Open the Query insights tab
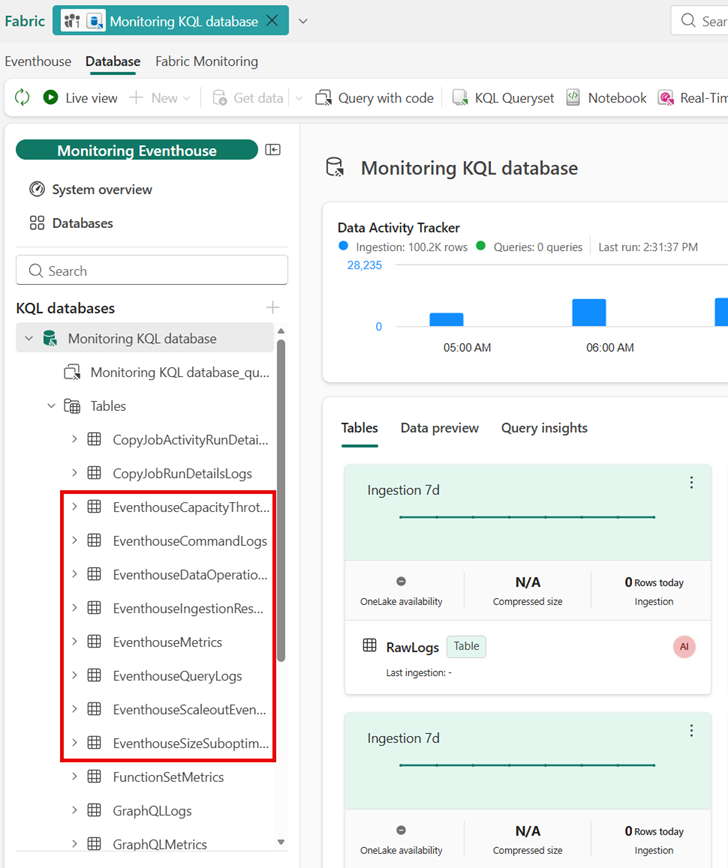 coord(544,428)
